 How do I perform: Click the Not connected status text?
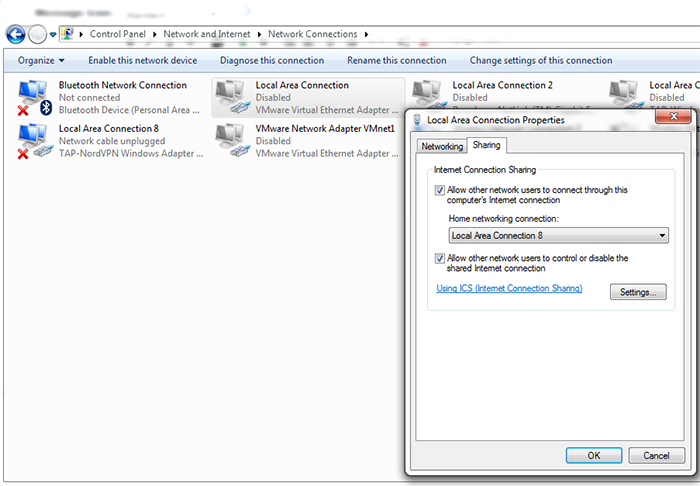(89, 97)
